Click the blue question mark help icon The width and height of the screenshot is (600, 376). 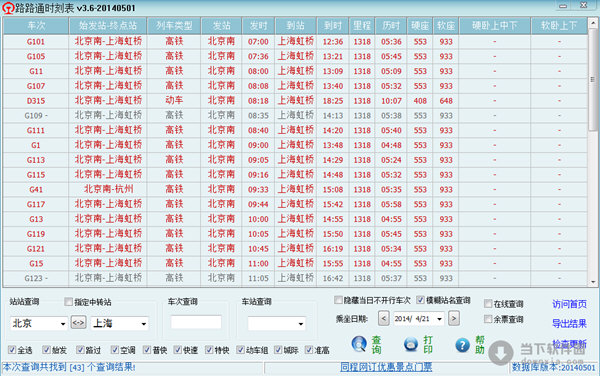click(x=462, y=345)
